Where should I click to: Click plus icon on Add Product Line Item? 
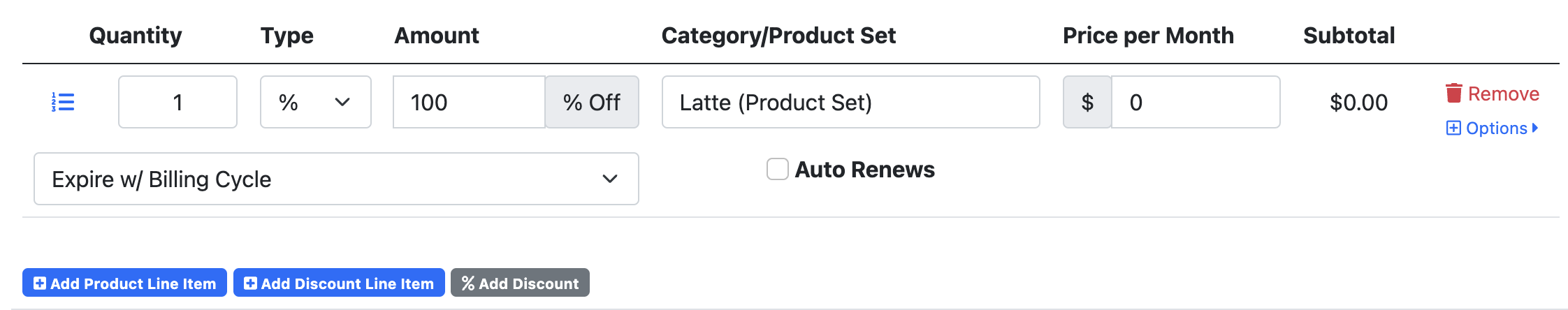coord(40,283)
